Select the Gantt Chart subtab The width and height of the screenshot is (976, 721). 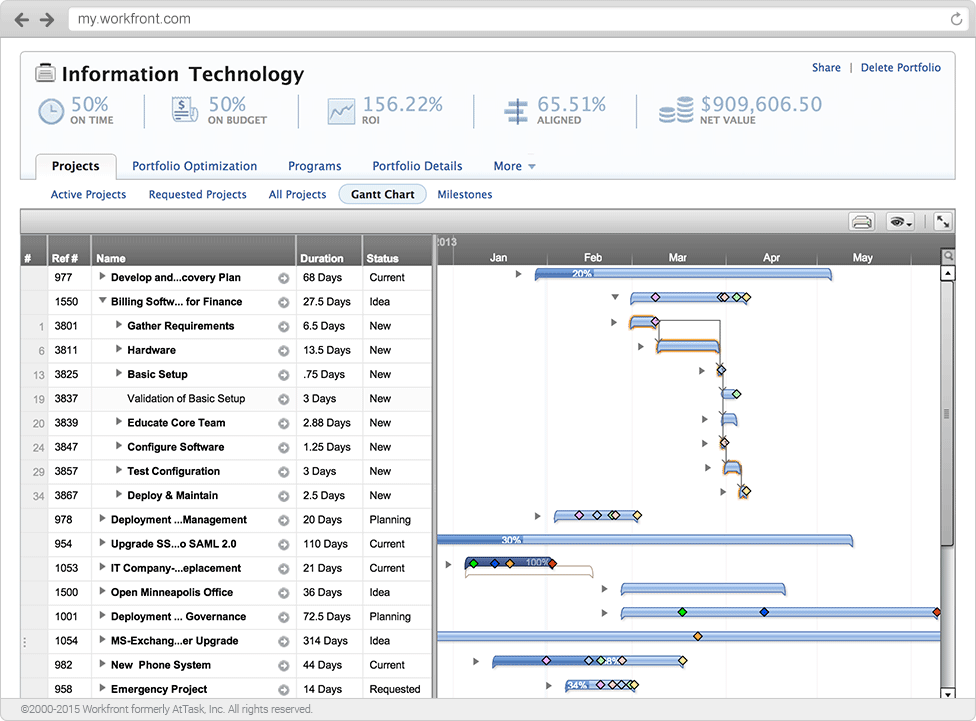pyautogui.click(x=382, y=194)
